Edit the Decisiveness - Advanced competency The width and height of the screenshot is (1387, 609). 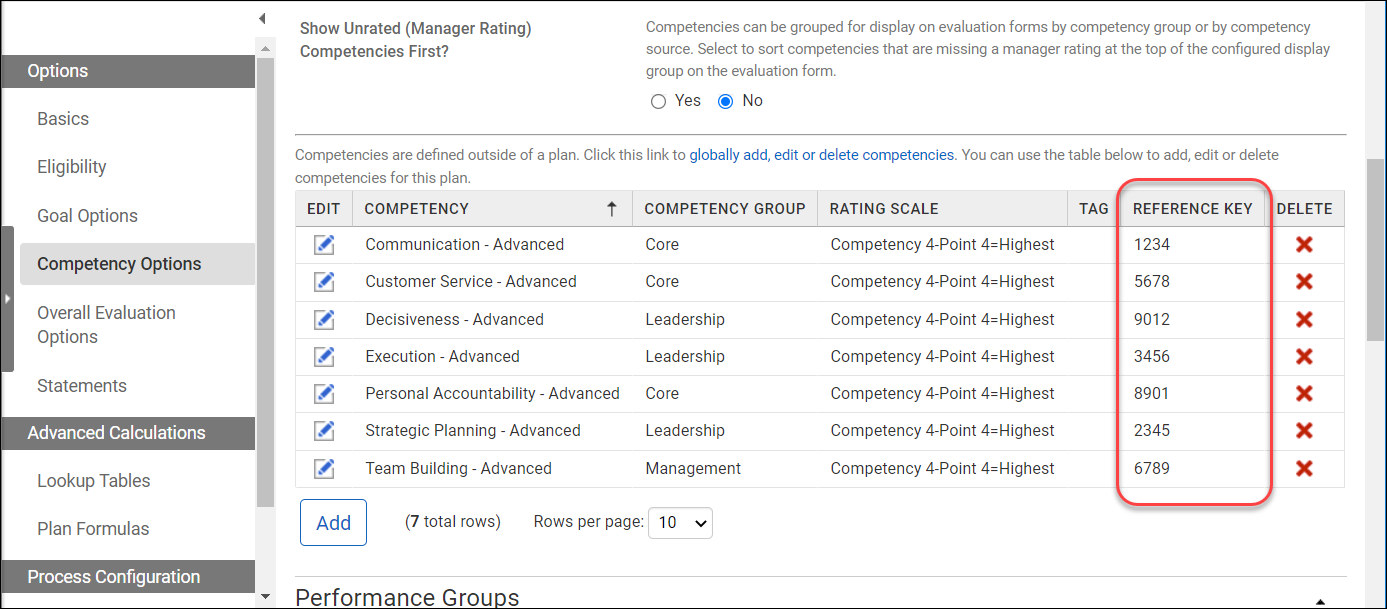[x=323, y=319]
